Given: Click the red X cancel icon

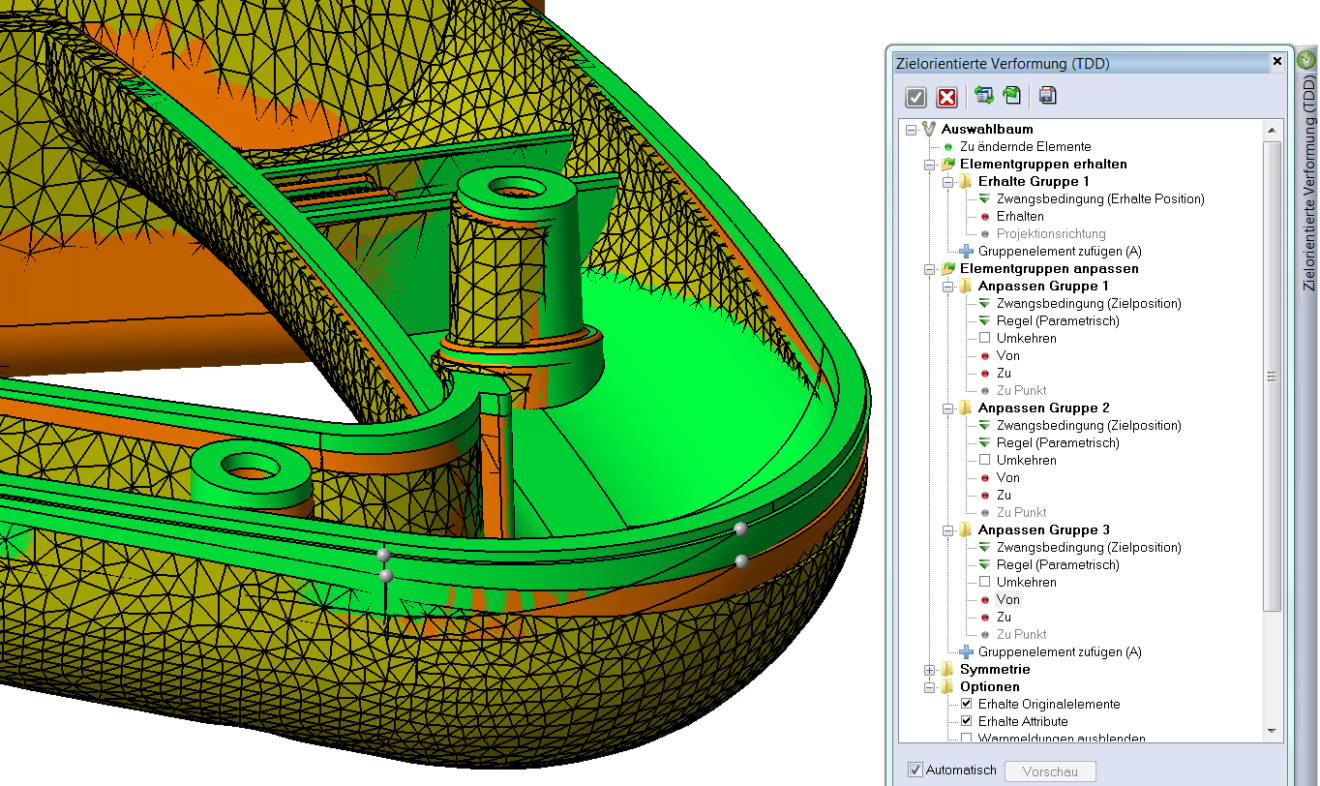Looking at the screenshot, I should tap(947, 96).
